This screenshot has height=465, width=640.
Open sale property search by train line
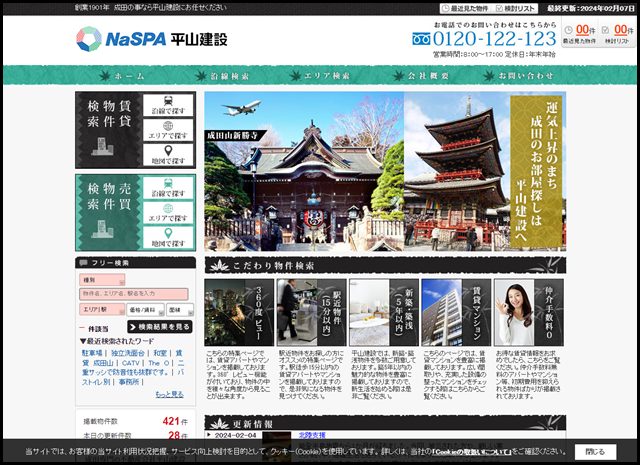point(168,188)
